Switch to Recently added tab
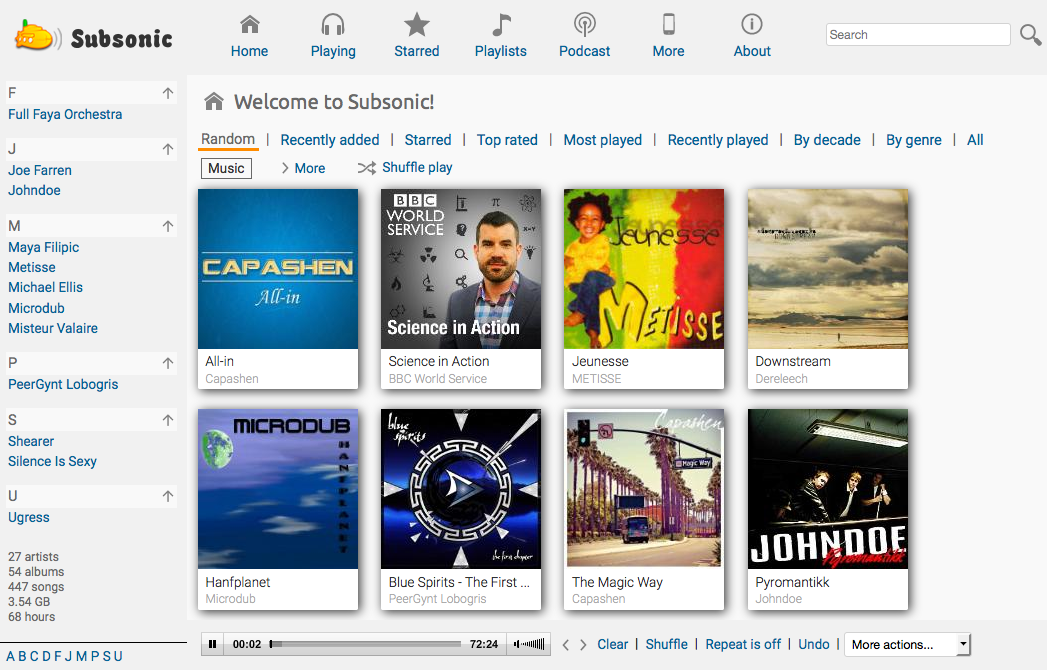Viewport: 1047px width, 670px height. (330, 140)
